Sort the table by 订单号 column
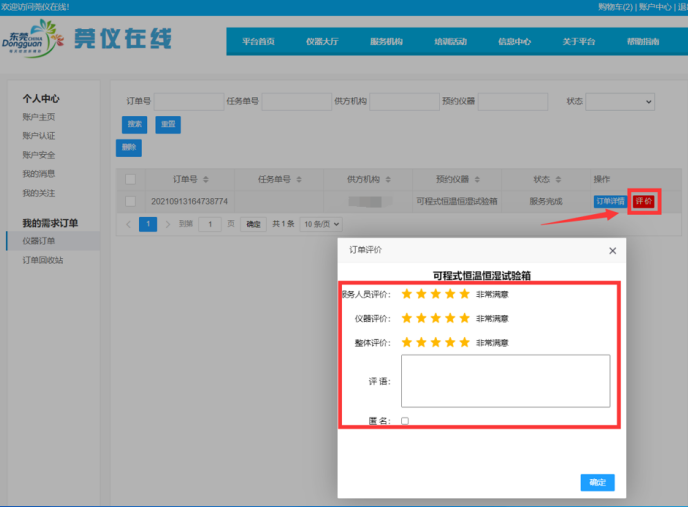Screen dimensions: 688x507 pyautogui.click(x=205, y=179)
